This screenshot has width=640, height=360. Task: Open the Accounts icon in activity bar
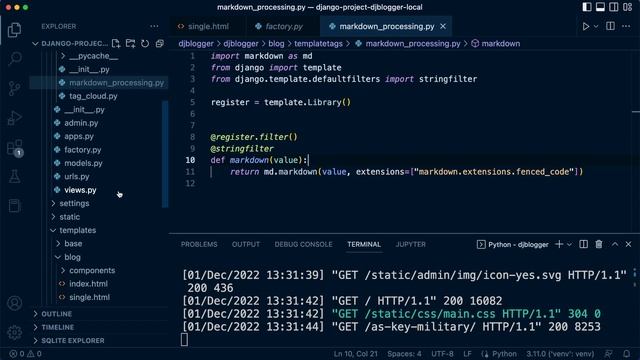point(15,303)
